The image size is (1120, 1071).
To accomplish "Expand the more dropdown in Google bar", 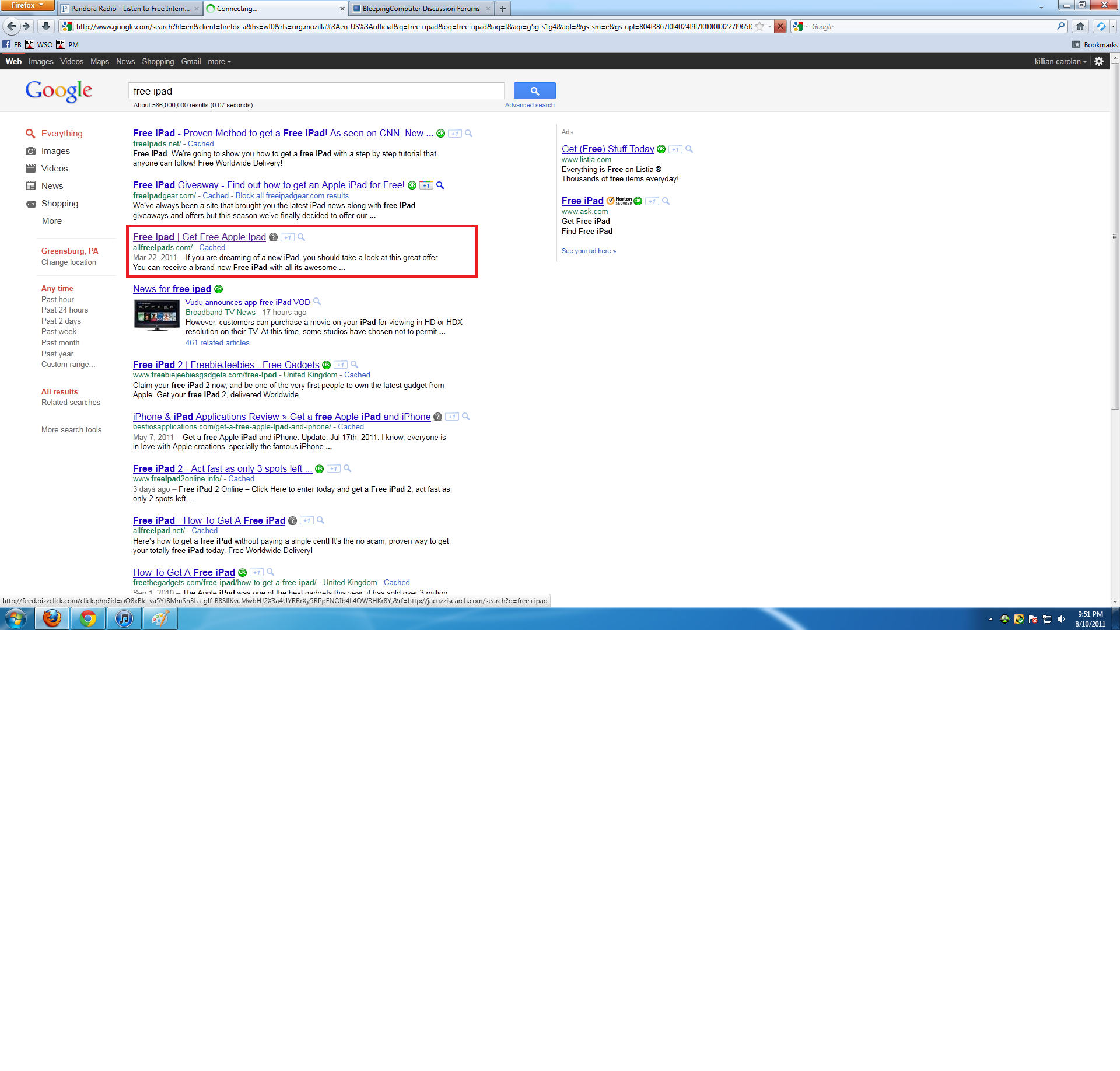I will (219, 61).
